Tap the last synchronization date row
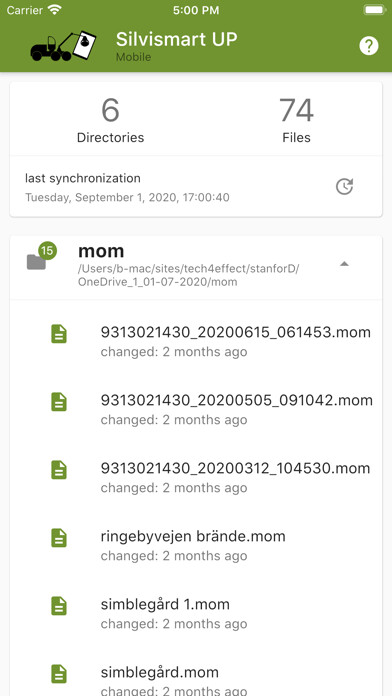Image resolution: width=392 pixels, height=696 pixels. [196, 186]
